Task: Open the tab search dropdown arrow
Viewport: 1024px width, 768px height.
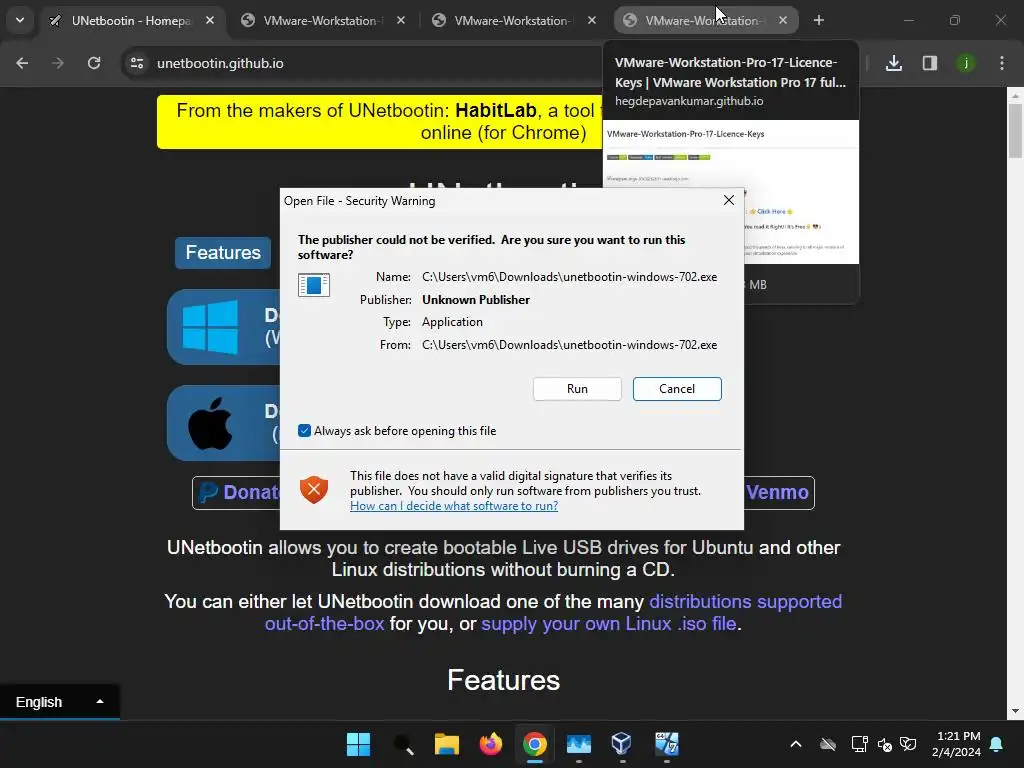Action: (x=20, y=20)
